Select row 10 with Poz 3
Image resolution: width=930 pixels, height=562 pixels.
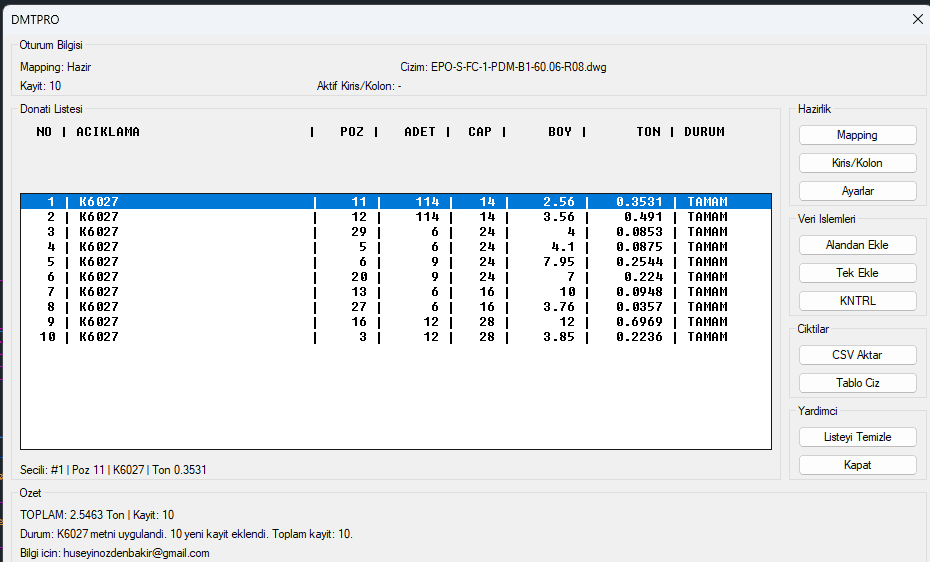click(395, 337)
